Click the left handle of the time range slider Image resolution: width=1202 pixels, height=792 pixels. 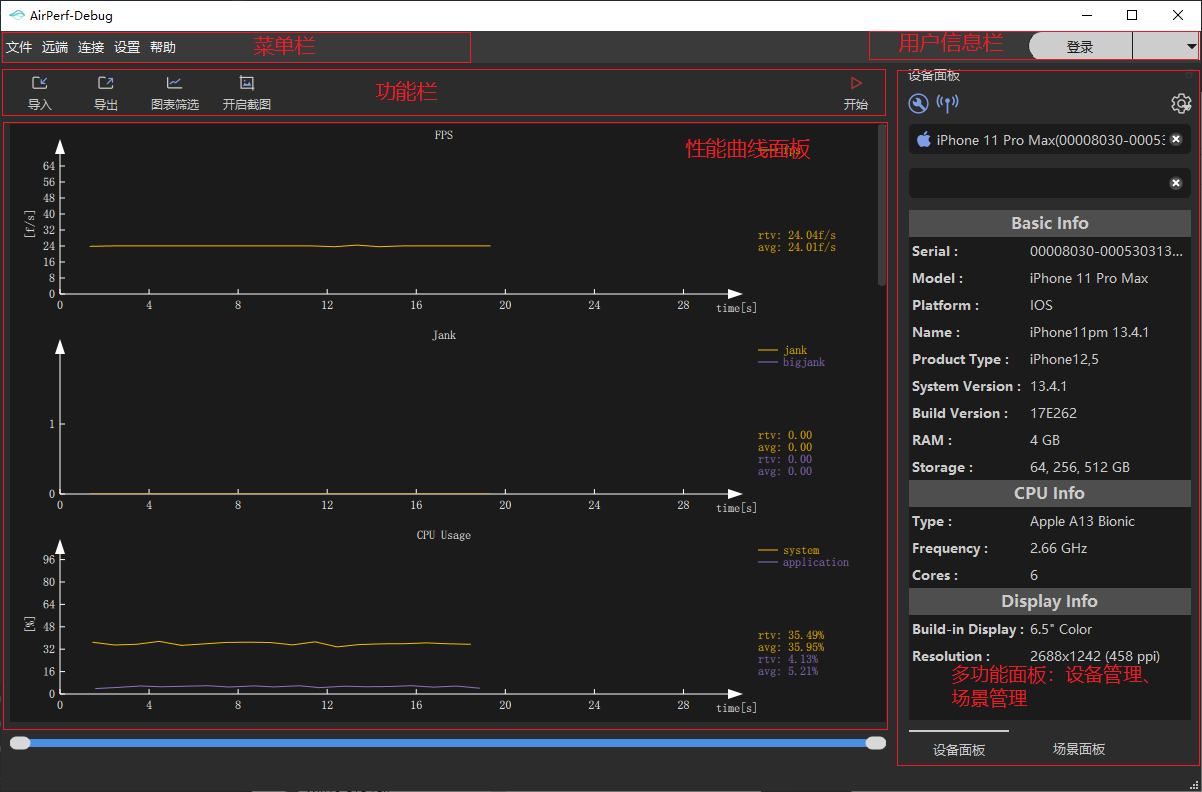[20, 743]
